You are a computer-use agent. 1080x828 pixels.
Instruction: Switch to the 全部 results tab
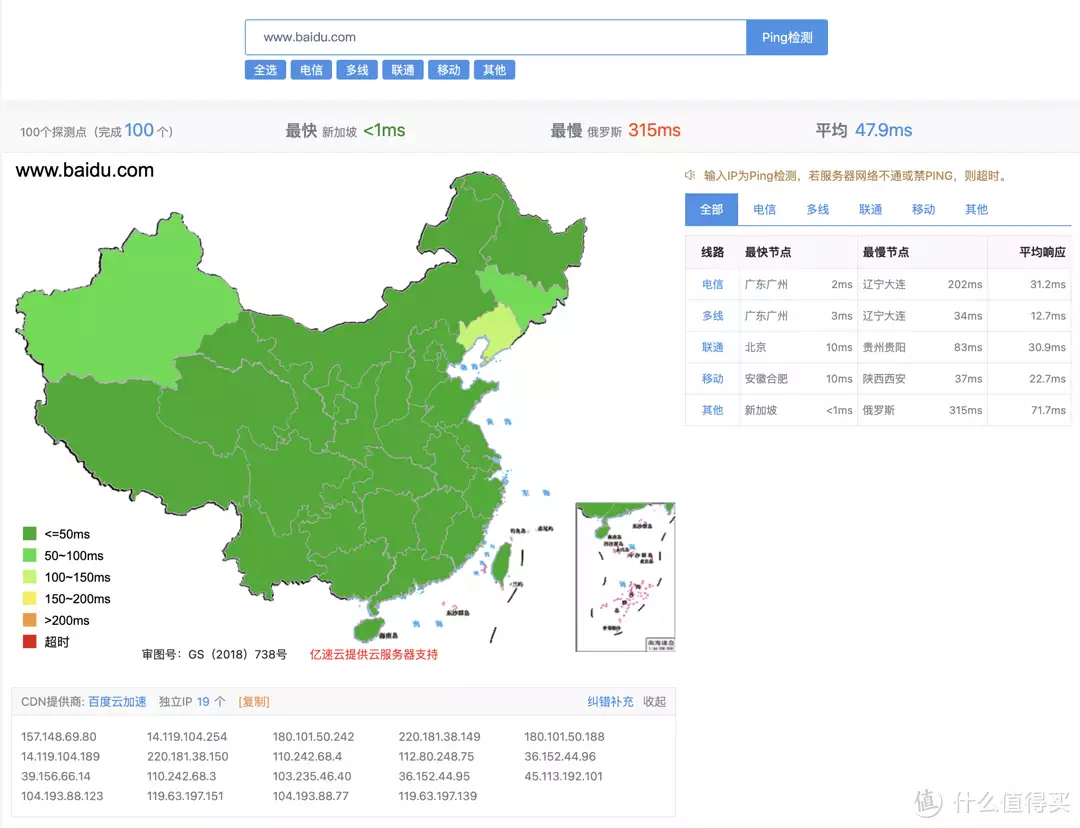click(x=711, y=209)
